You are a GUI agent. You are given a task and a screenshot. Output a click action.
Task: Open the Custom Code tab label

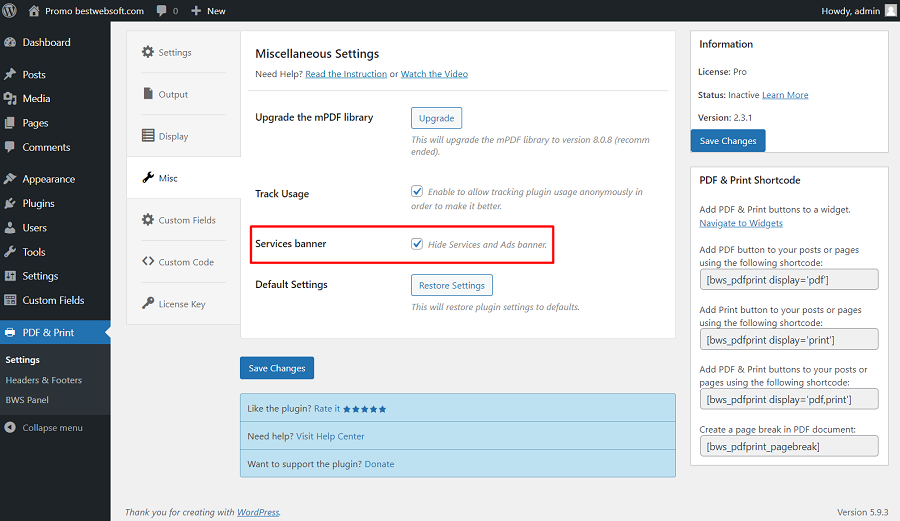[x=186, y=262]
